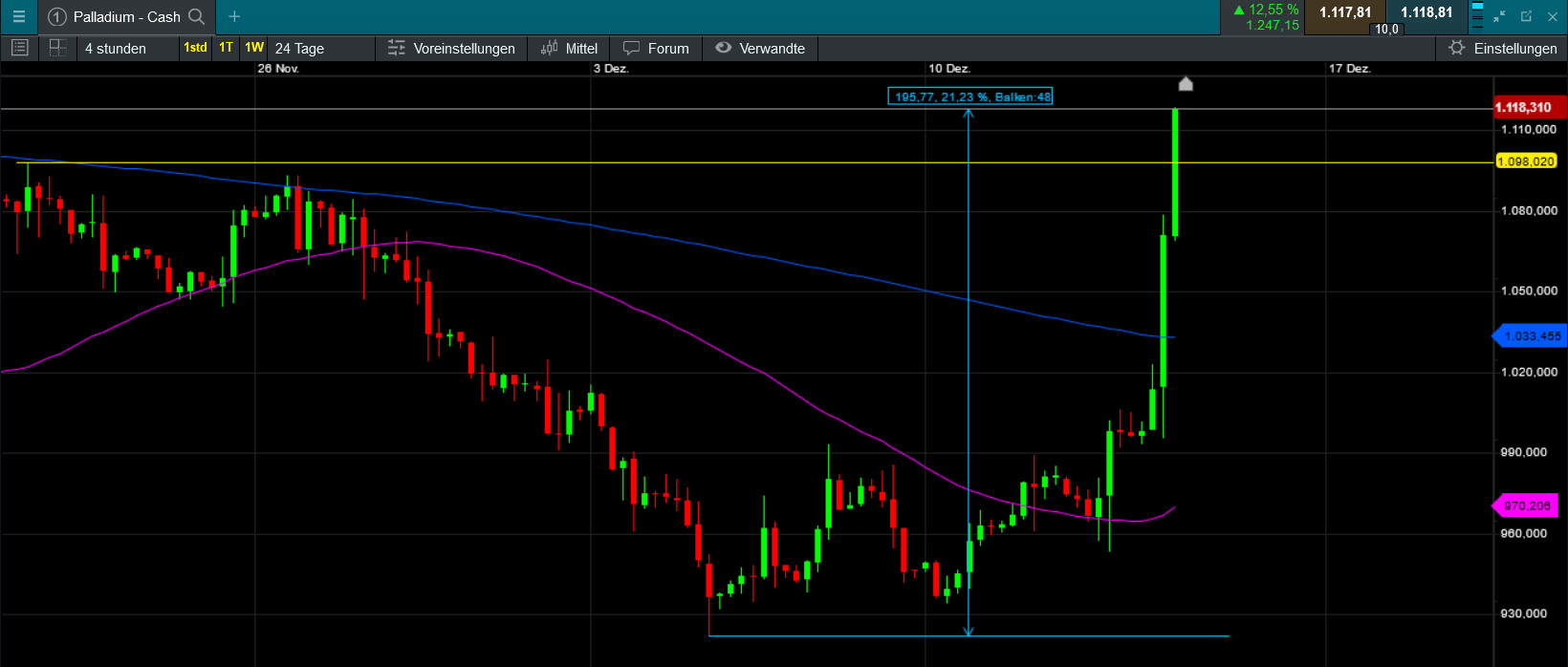This screenshot has width=1568, height=667.
Task: Select the blue moving average label 1.033,455
Action: point(1530,336)
